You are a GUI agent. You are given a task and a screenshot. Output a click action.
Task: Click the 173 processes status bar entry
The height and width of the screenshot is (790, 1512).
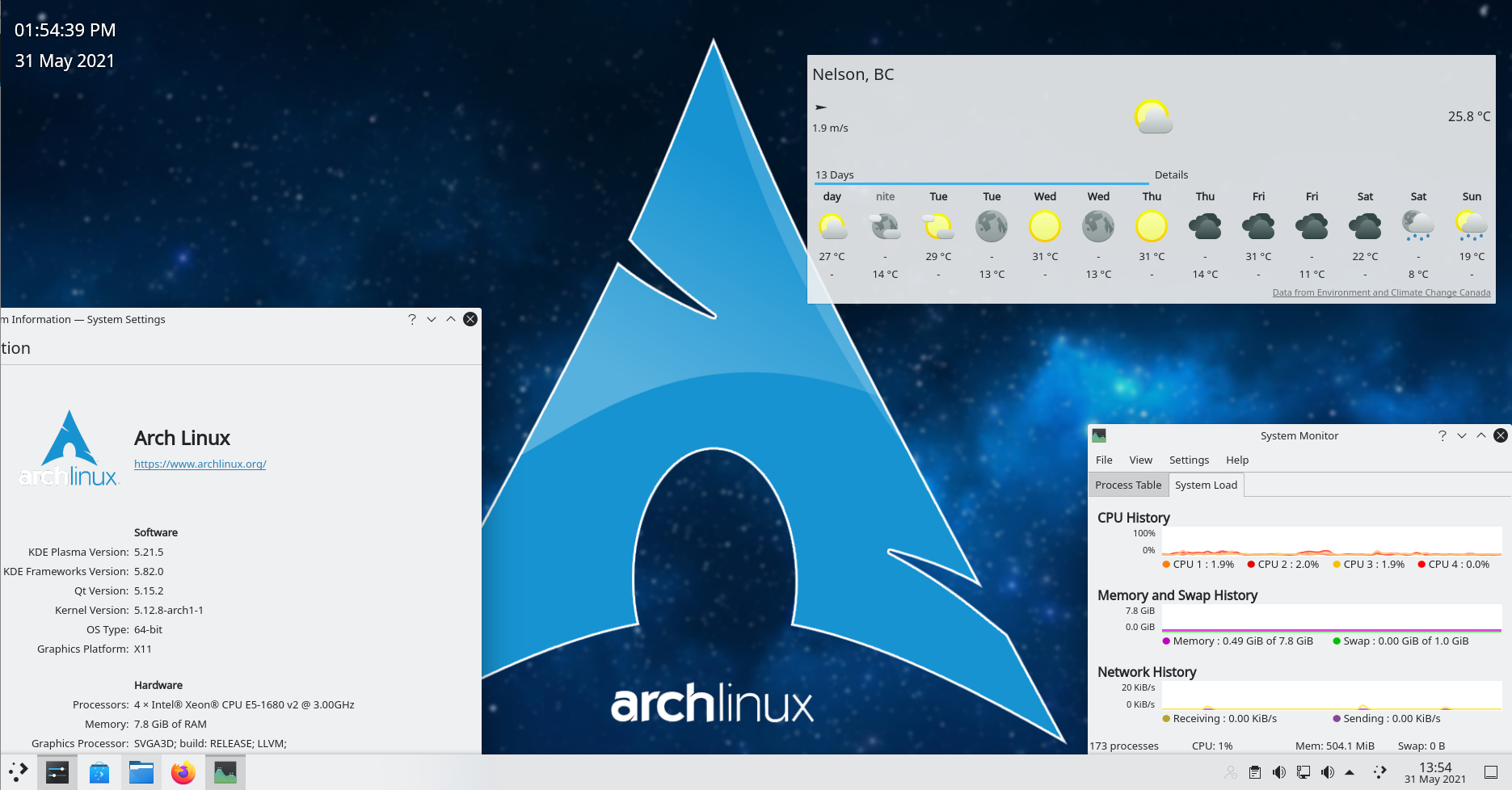1124,746
